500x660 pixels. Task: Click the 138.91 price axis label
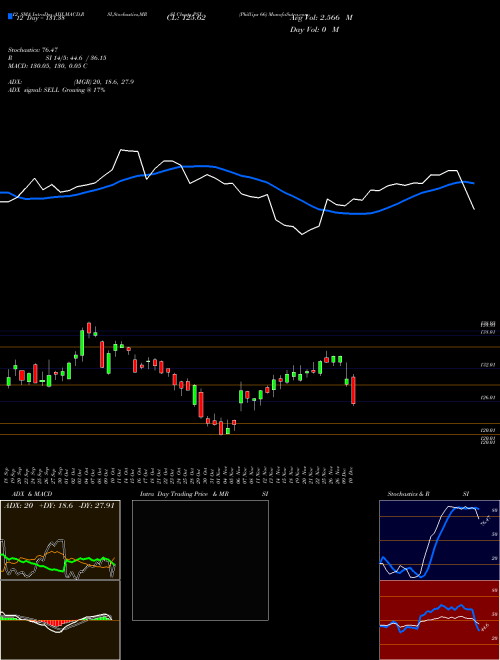point(488,332)
